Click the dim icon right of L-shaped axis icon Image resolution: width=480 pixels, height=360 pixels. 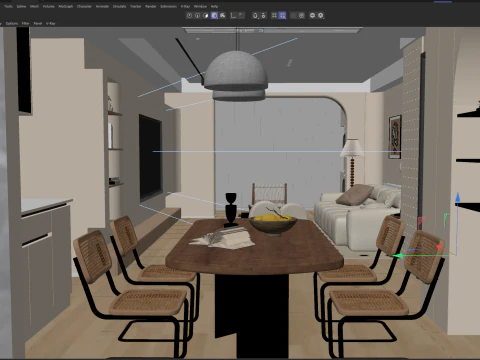pos(241,15)
